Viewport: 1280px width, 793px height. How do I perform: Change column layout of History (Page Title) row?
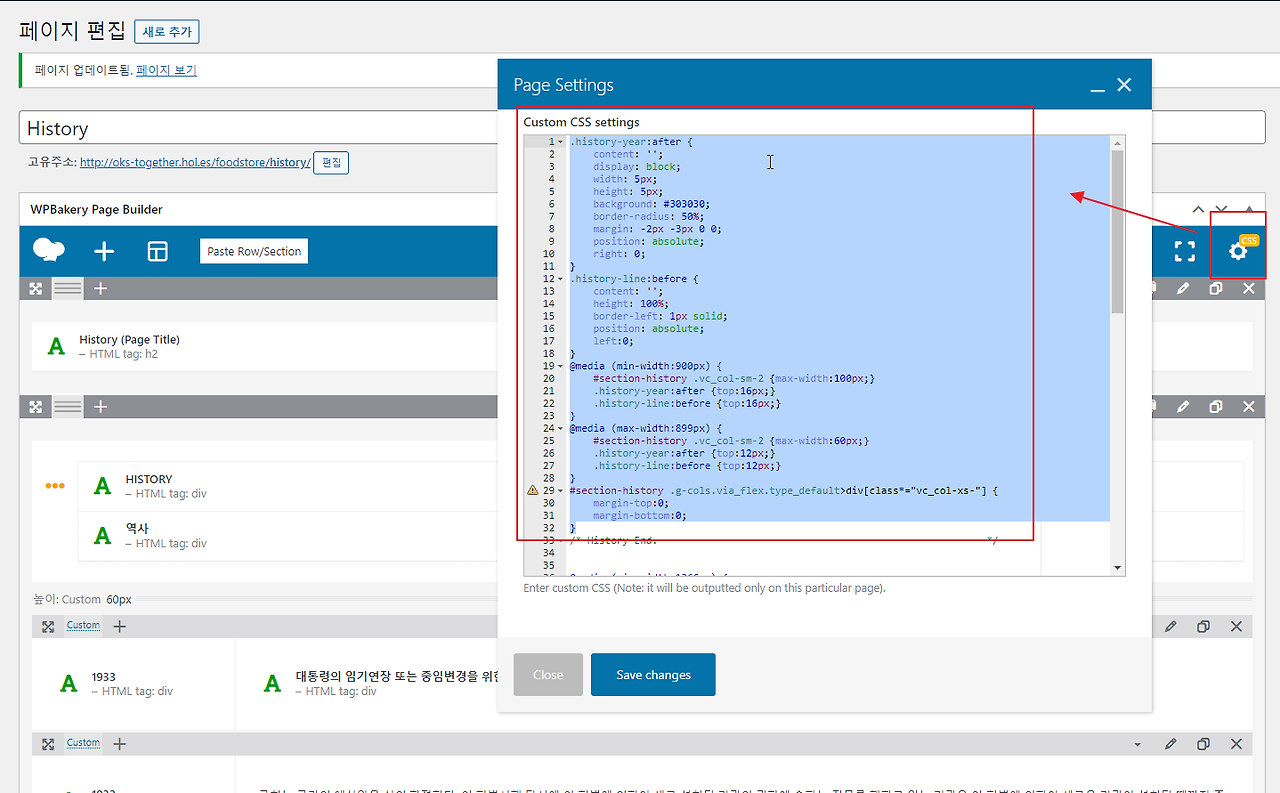[x=68, y=288]
